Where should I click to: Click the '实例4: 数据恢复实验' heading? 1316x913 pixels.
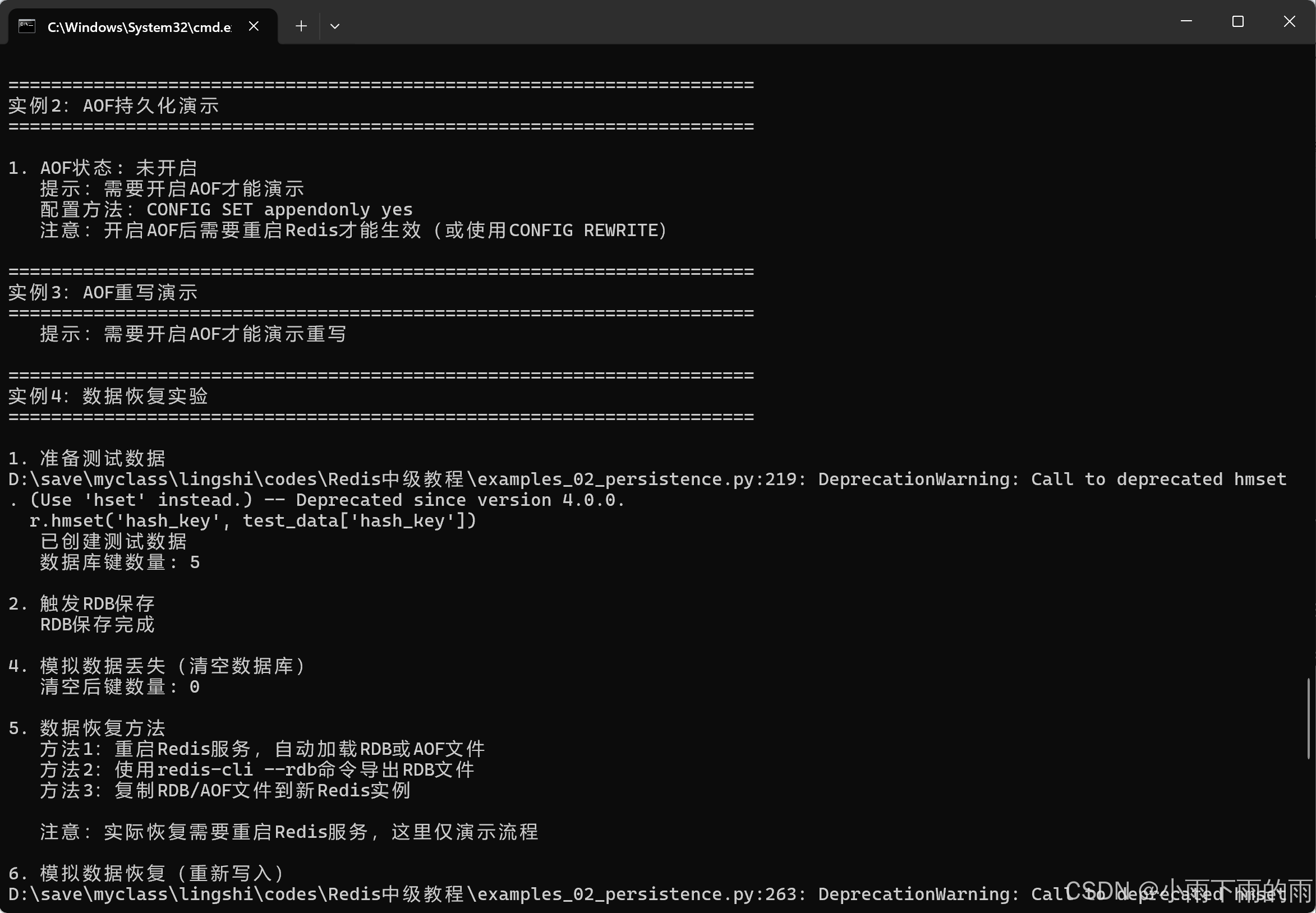click(x=108, y=396)
